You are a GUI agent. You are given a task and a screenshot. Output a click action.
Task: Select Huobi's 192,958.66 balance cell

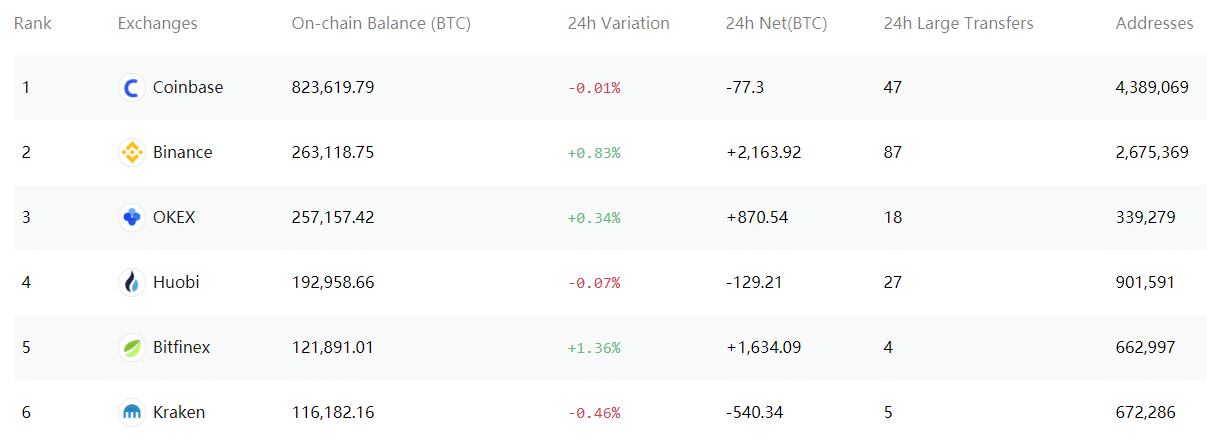333,282
